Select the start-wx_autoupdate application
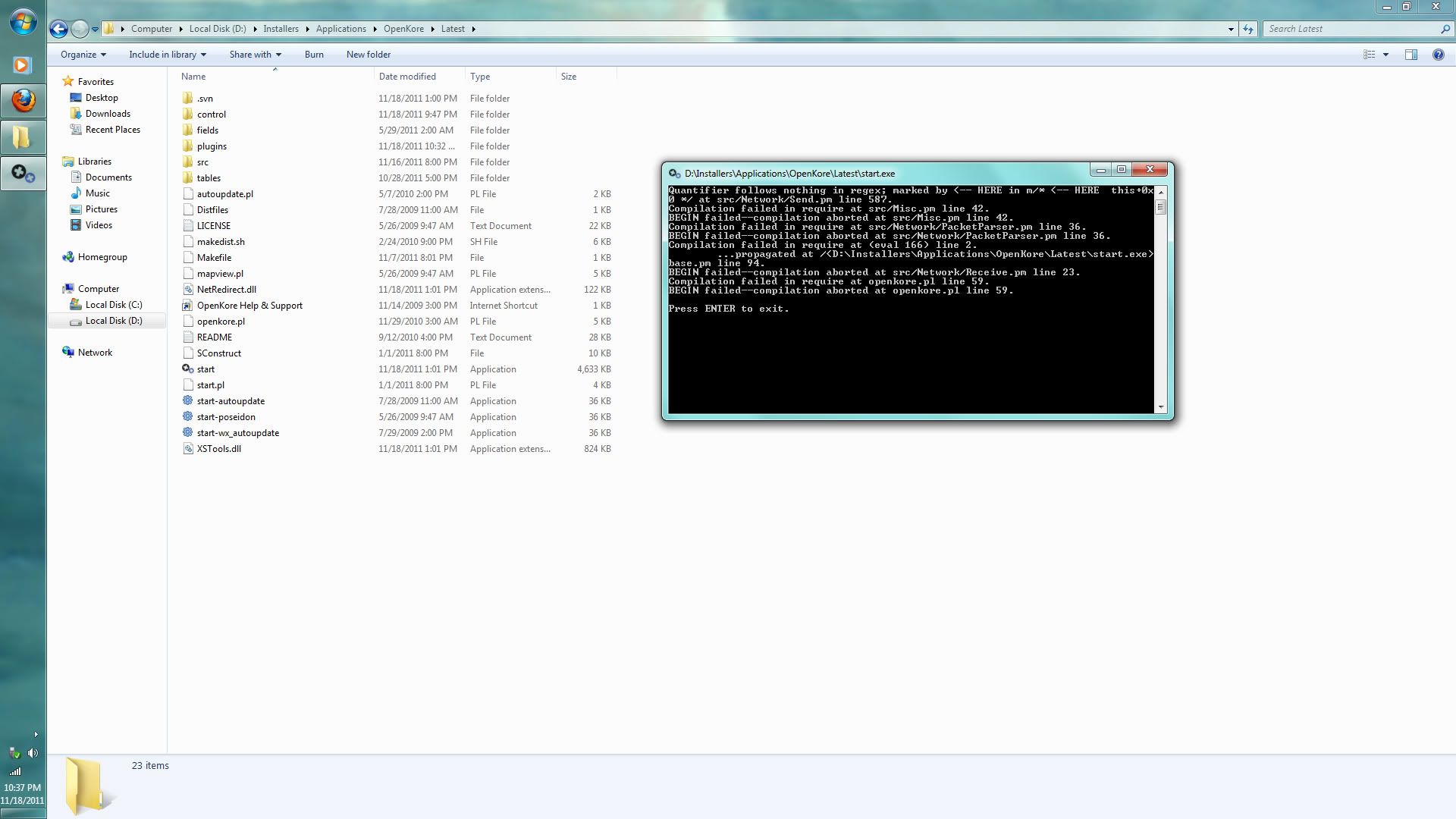This screenshot has width=1456, height=819. pyautogui.click(x=238, y=433)
